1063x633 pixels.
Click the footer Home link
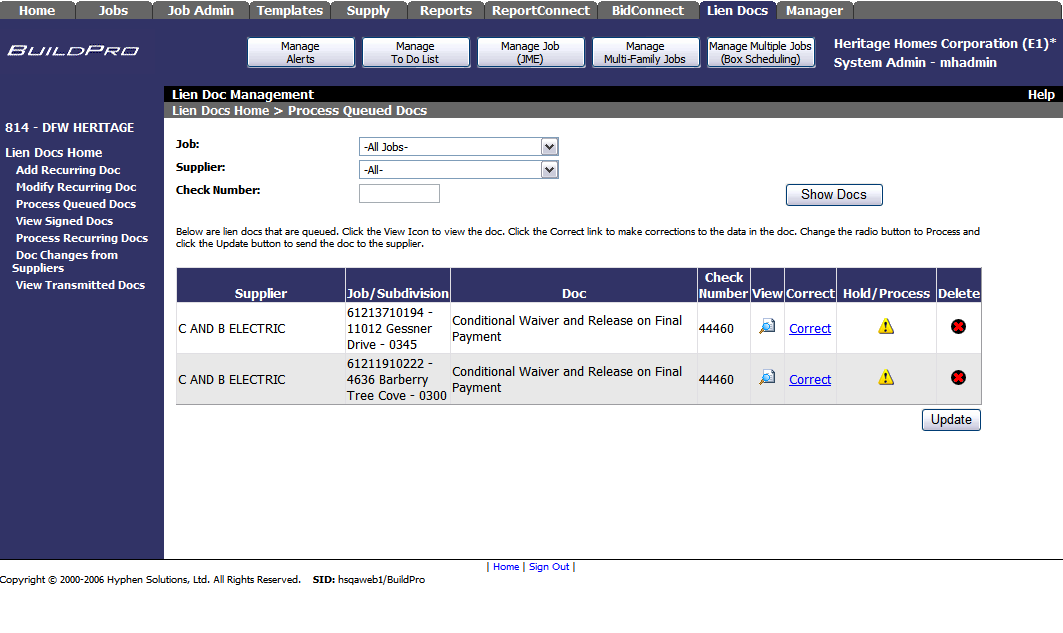click(506, 567)
